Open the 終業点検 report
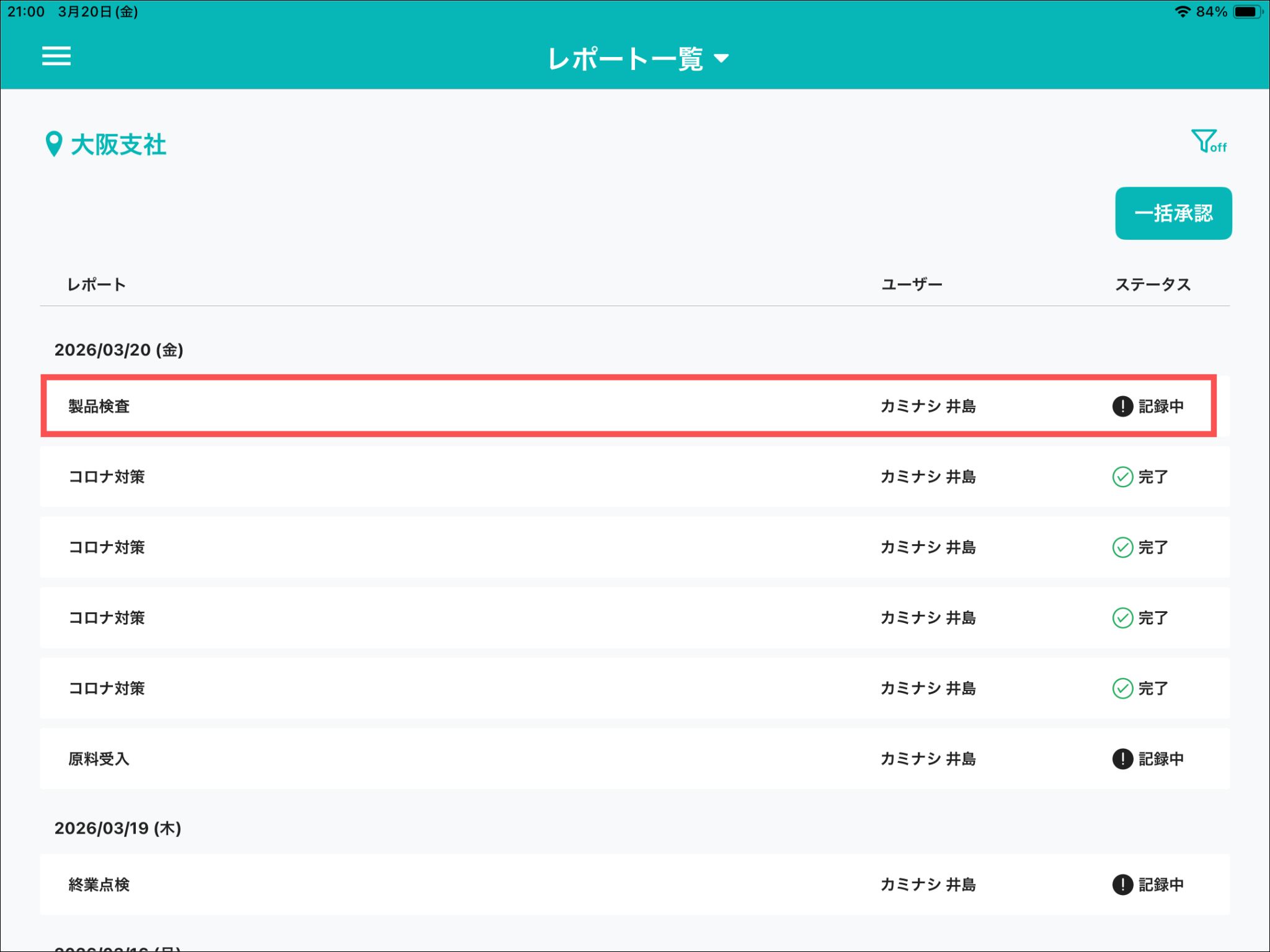The width and height of the screenshot is (1270, 952). (635, 884)
